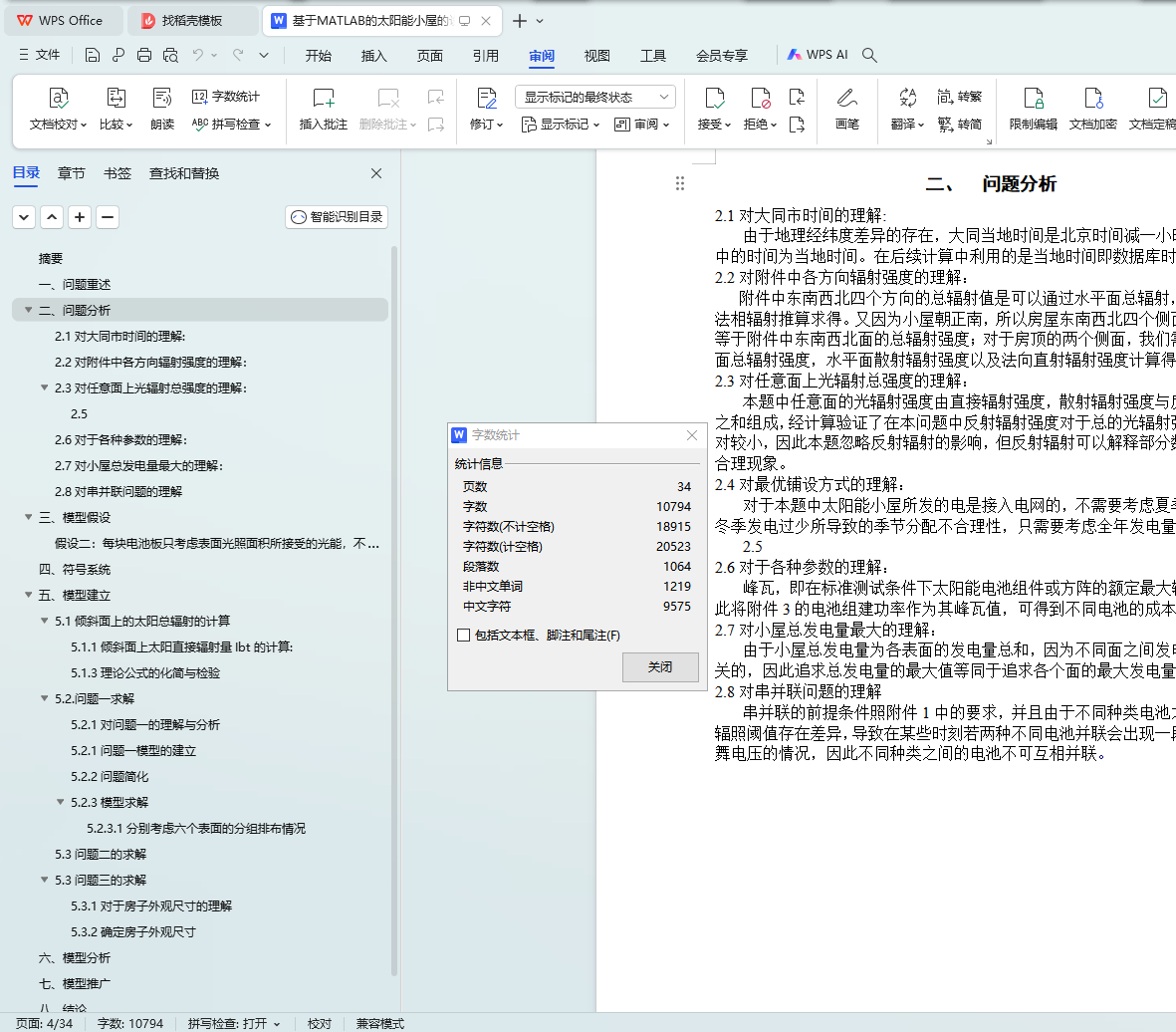Image resolution: width=1176 pixels, height=1032 pixels.
Task: Click the print icon in quick toolbar
Action: tap(144, 55)
